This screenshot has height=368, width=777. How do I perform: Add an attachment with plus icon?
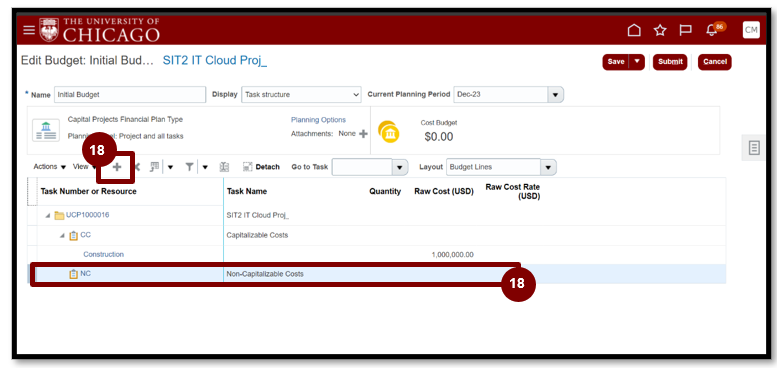click(x=363, y=134)
